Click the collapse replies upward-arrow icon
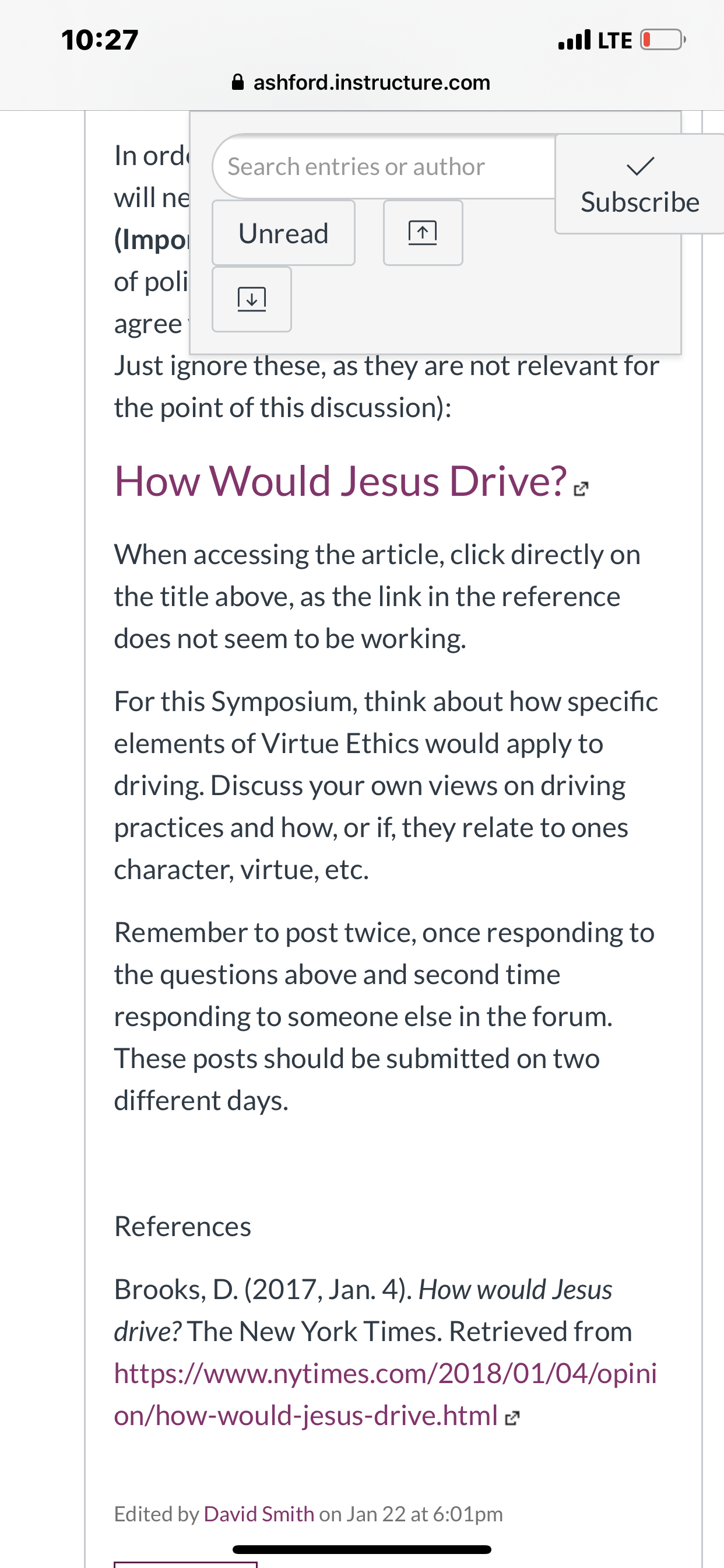The image size is (724, 1568). click(x=423, y=233)
